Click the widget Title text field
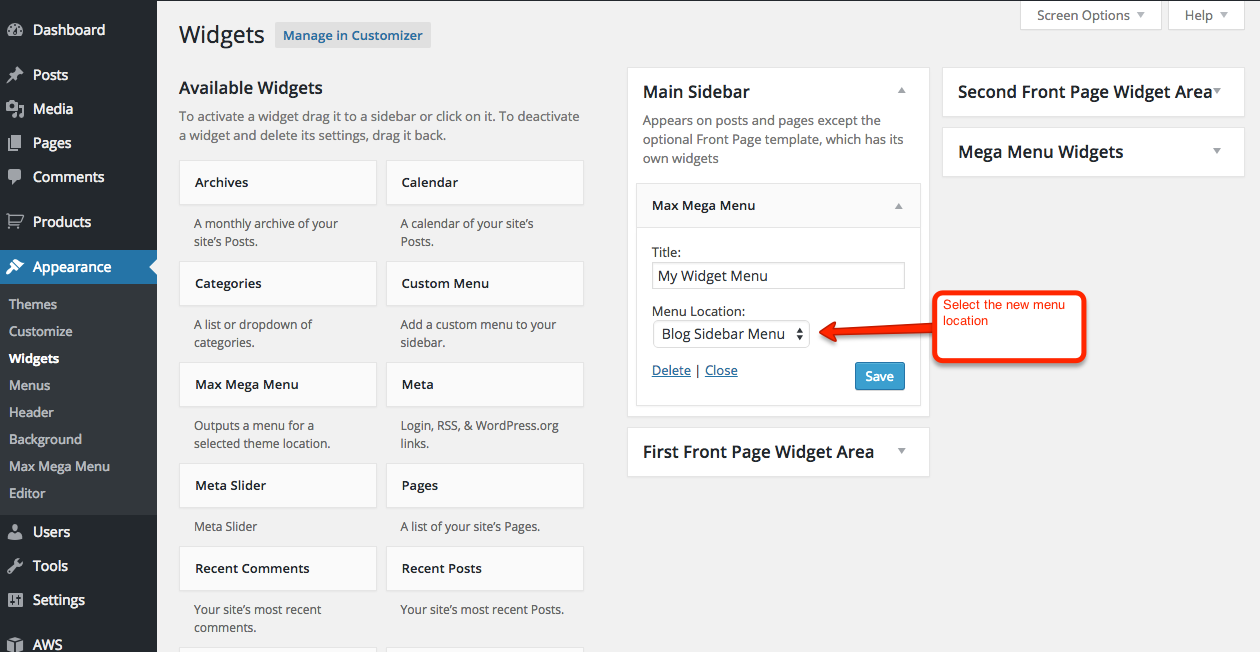The height and width of the screenshot is (652, 1260). 778,276
